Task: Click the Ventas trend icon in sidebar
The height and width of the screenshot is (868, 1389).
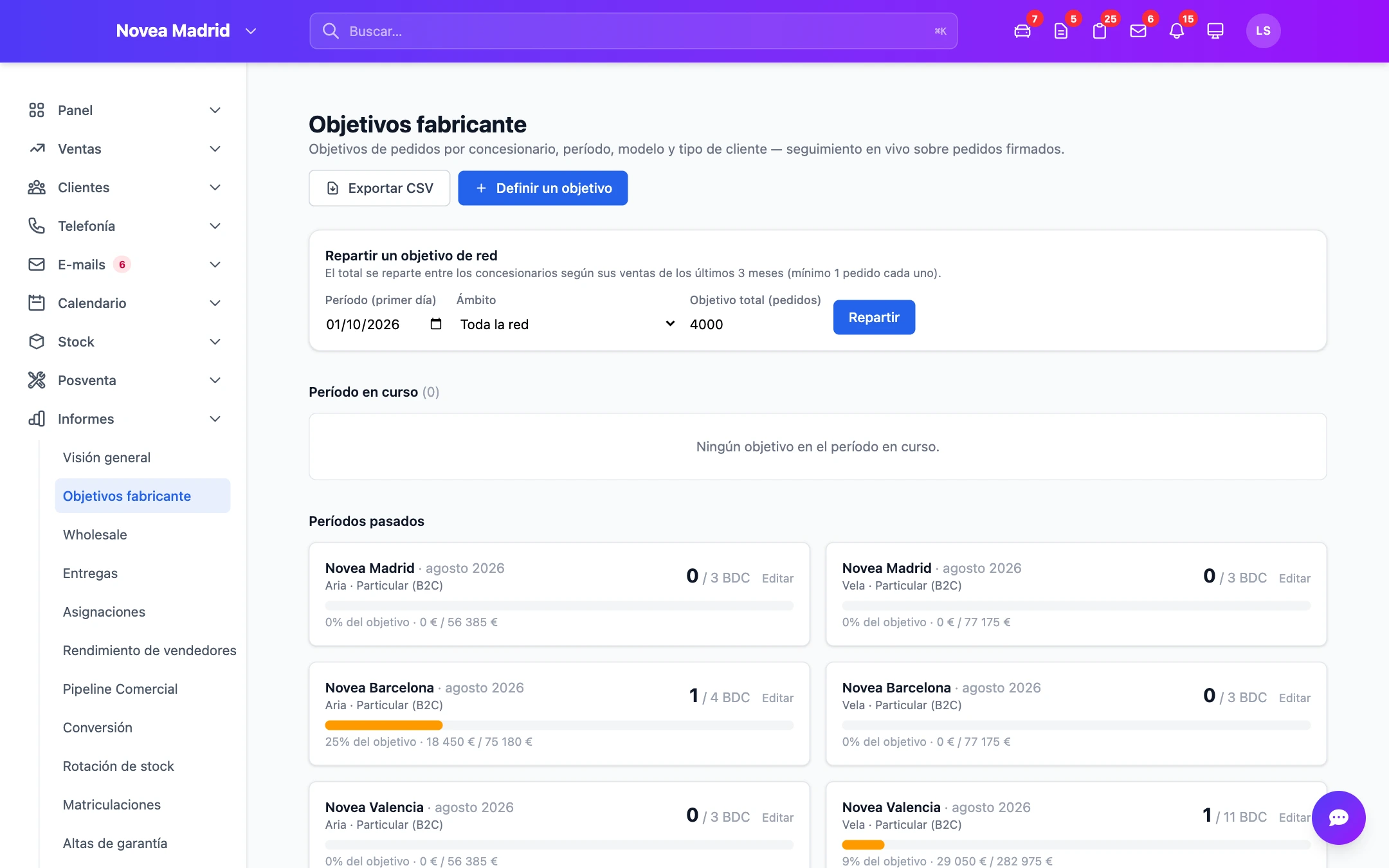Action: 37,149
